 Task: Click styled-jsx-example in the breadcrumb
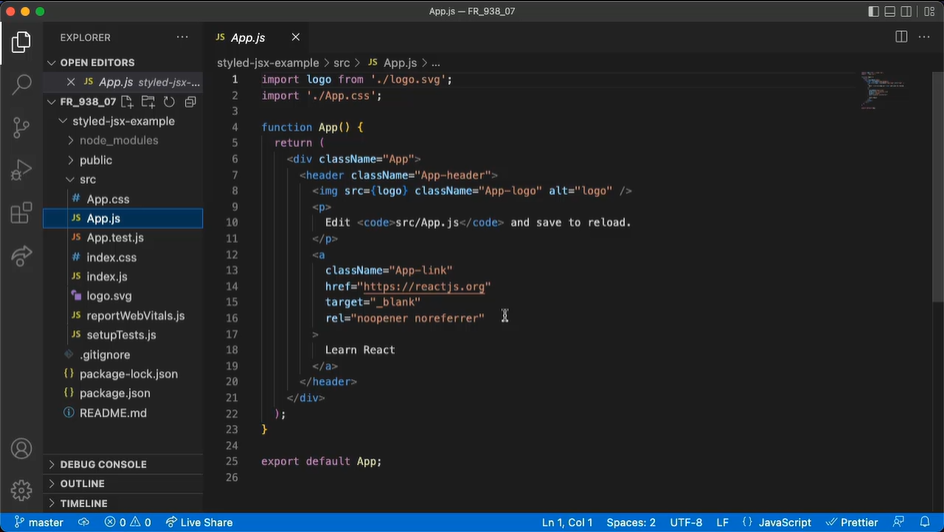[x=268, y=63]
